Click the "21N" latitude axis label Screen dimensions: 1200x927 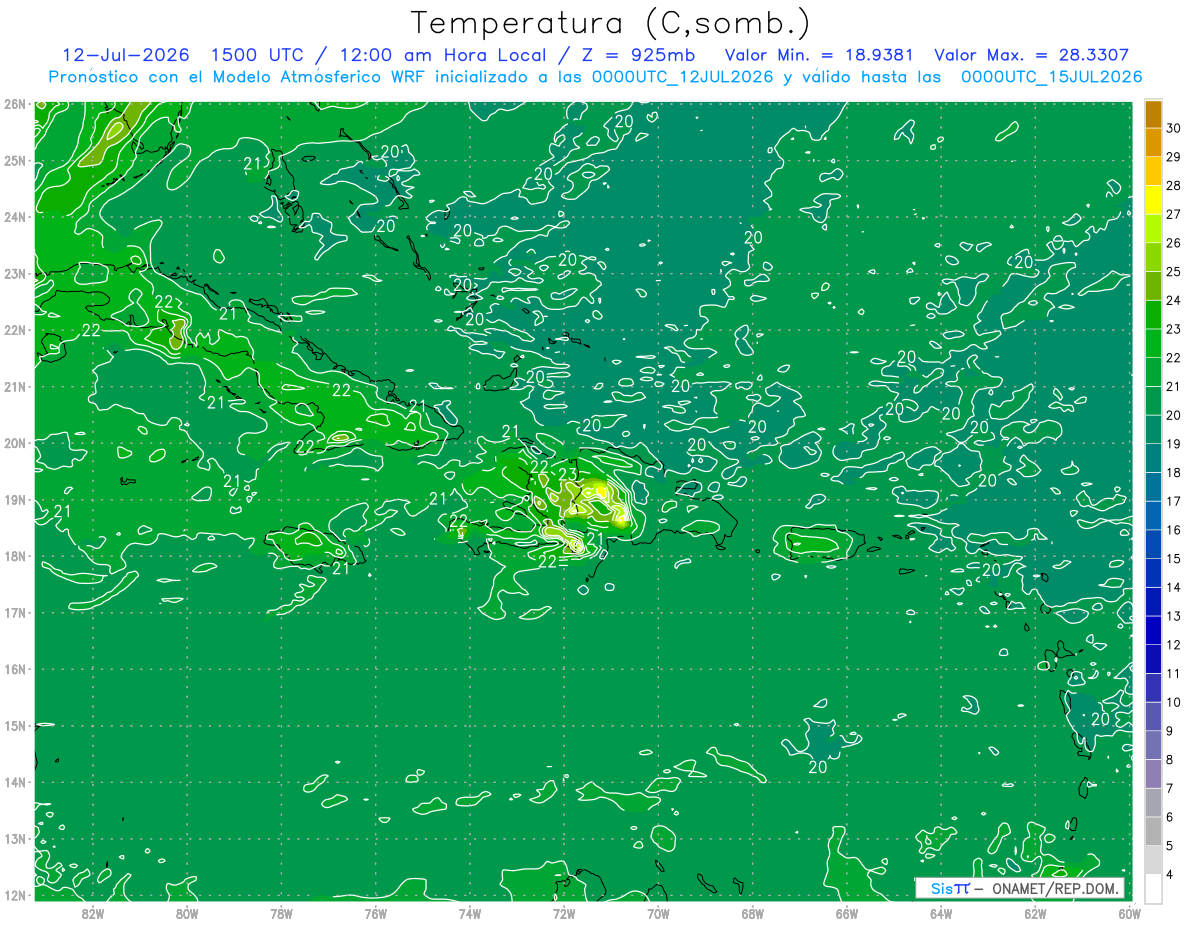click(14, 387)
